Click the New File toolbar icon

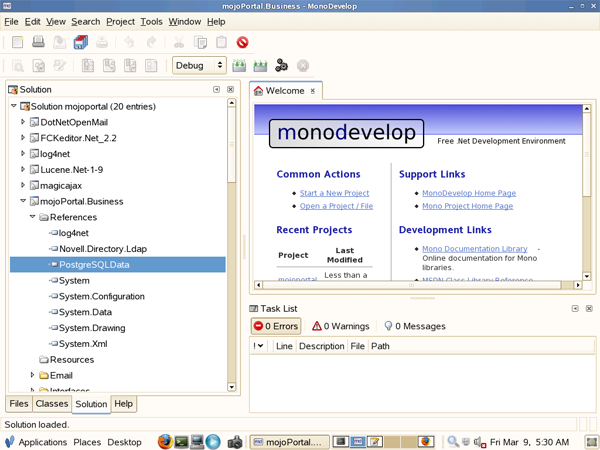tap(17, 42)
